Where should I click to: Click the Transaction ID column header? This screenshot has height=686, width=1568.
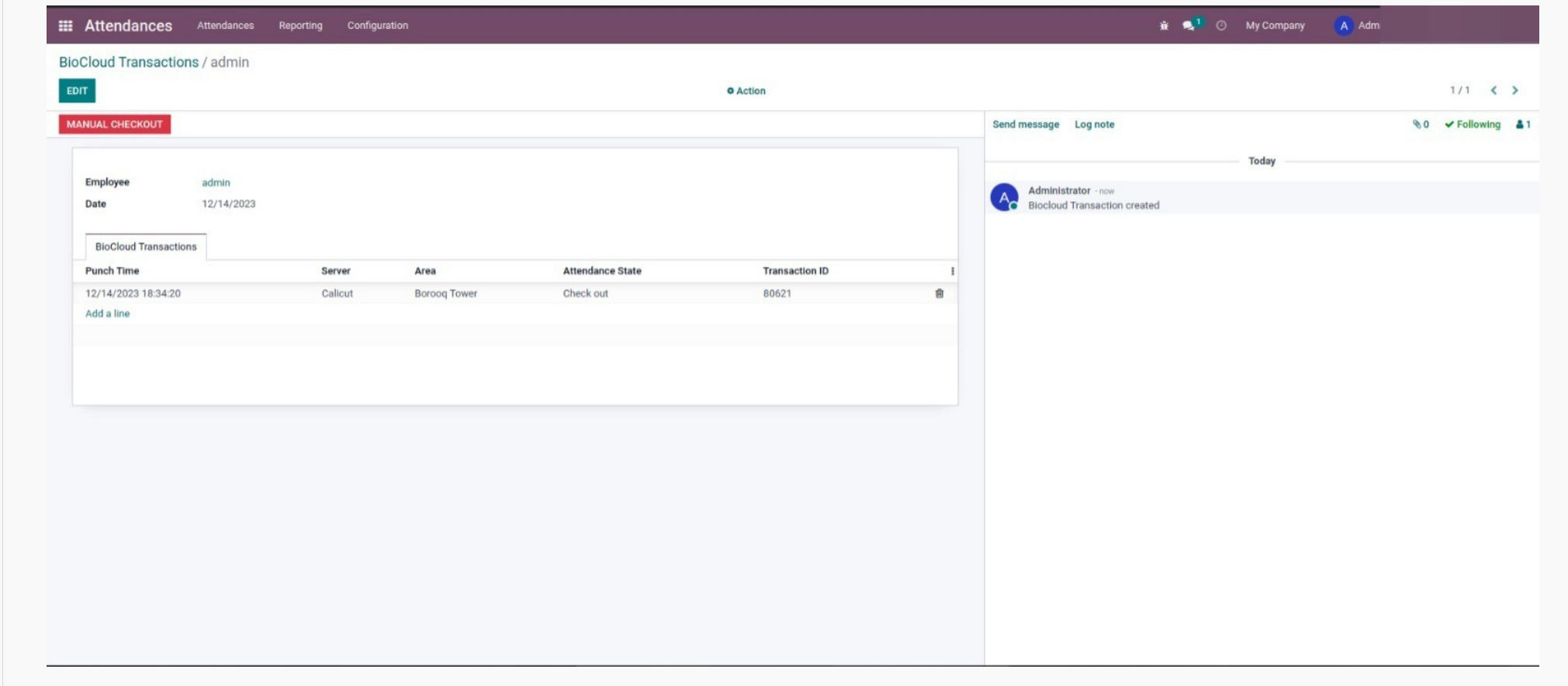pos(795,271)
